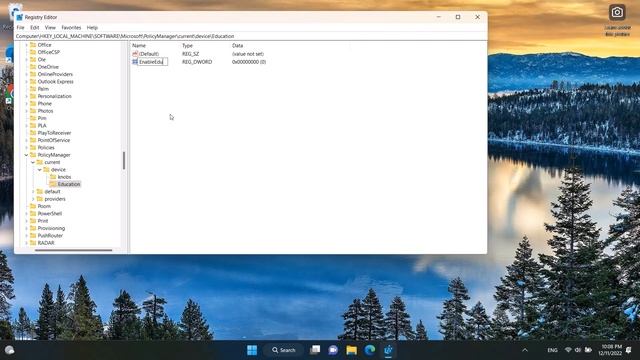Screen dimensions: 640x360
Task: Select the Poom key in tree
Action: pos(44,207)
